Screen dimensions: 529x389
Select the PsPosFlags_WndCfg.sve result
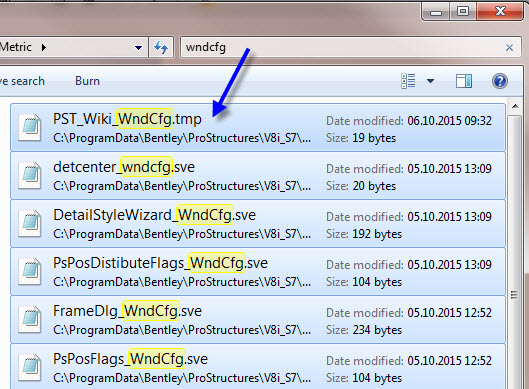[x=258, y=367]
